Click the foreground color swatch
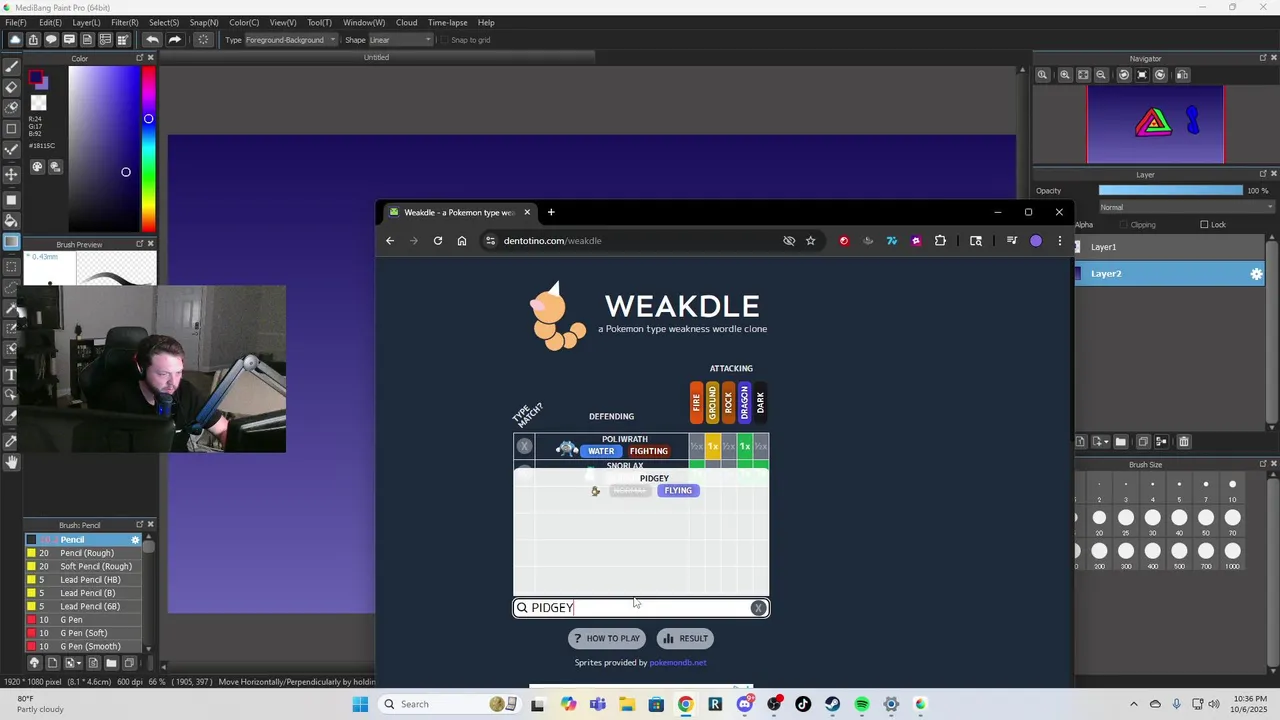The image size is (1280, 720). [36, 79]
